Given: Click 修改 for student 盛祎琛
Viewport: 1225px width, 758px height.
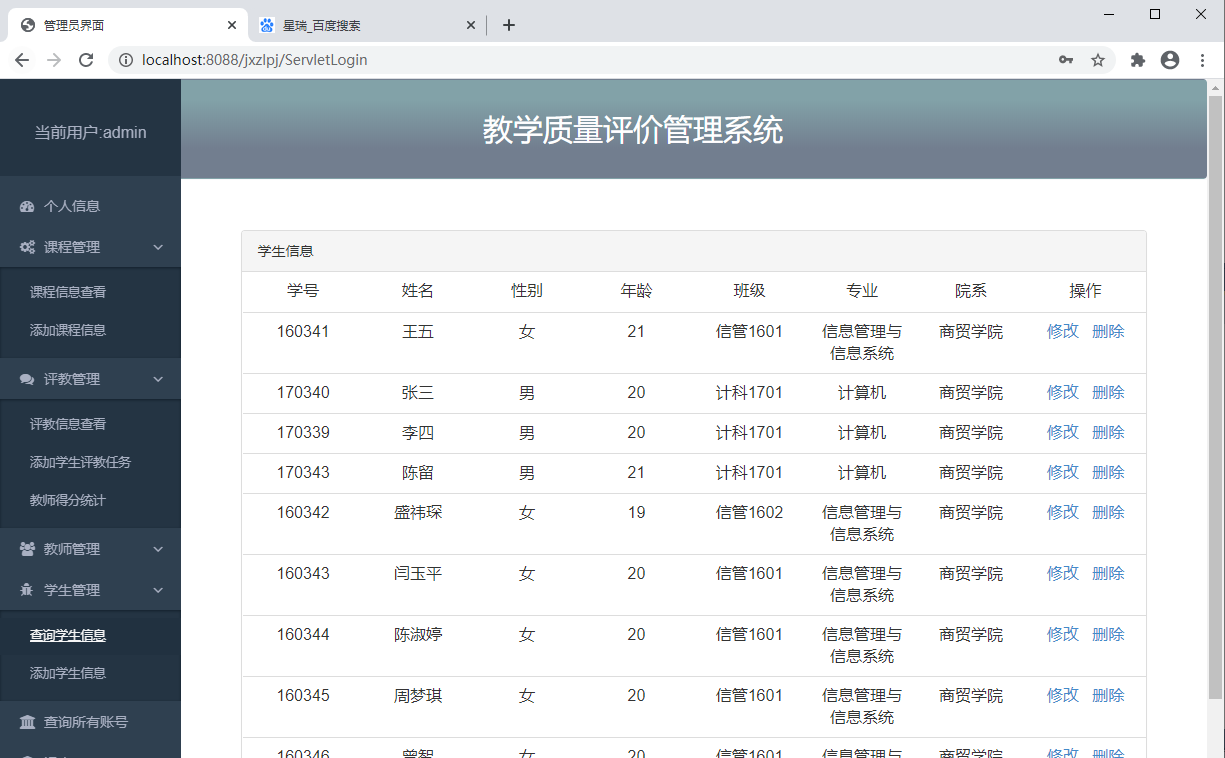Looking at the screenshot, I should click(x=1063, y=512).
